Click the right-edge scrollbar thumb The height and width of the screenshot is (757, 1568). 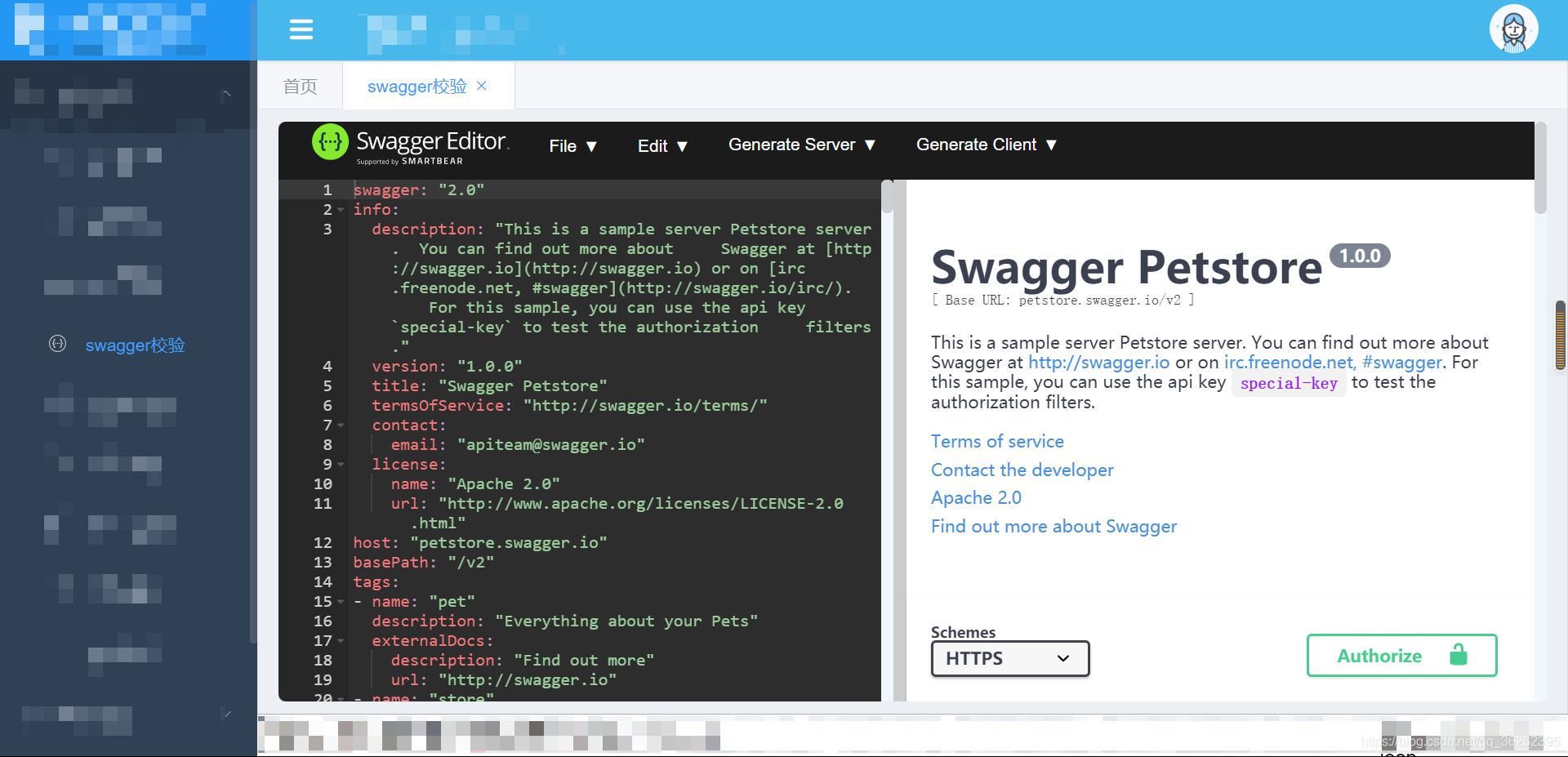[1561, 335]
